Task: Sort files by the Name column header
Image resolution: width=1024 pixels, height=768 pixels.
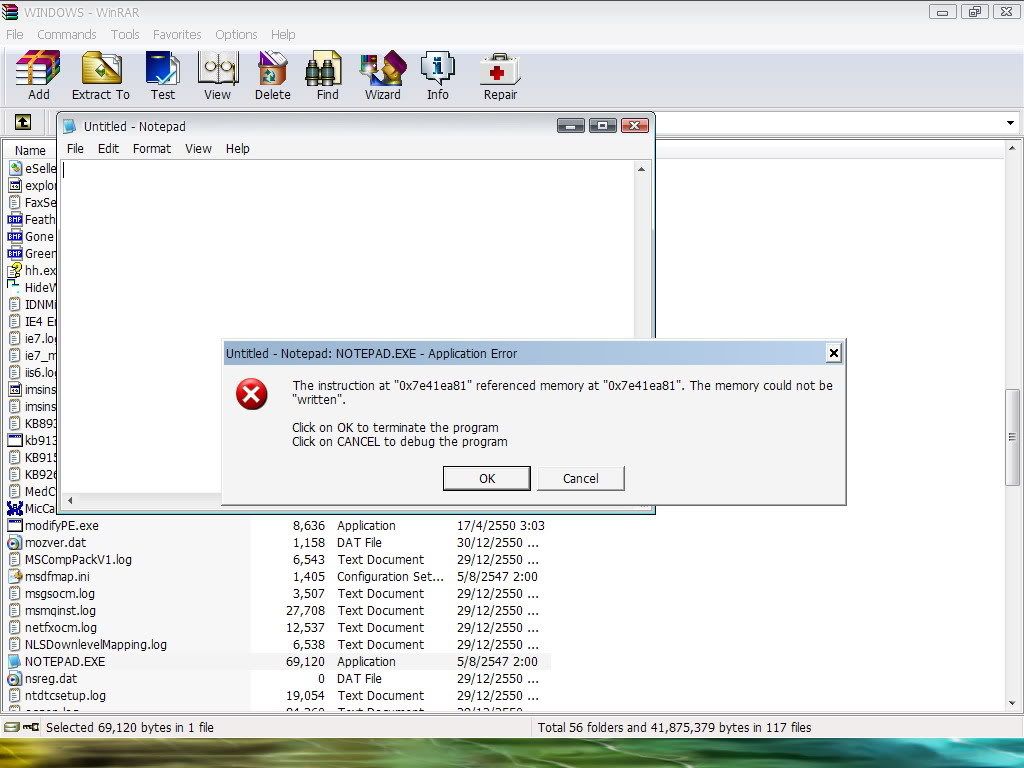Action: click(x=30, y=150)
